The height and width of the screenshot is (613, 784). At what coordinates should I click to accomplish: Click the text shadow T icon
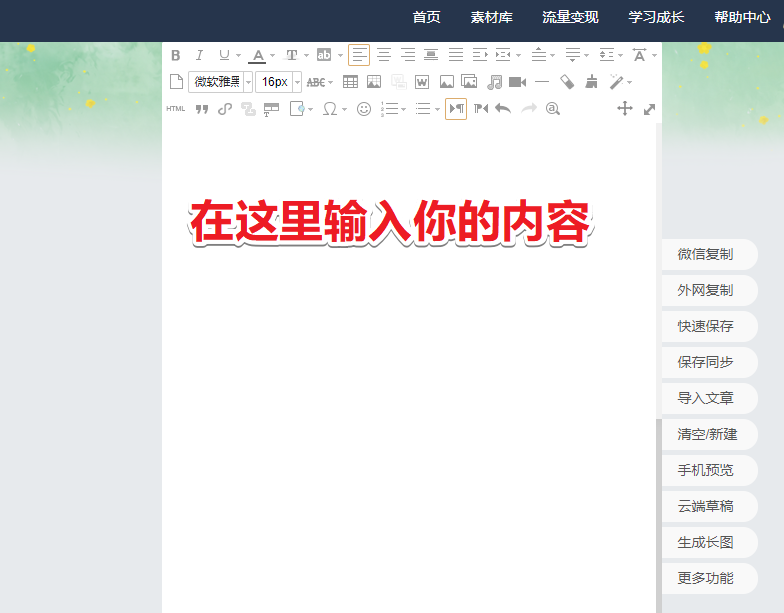[x=292, y=55]
